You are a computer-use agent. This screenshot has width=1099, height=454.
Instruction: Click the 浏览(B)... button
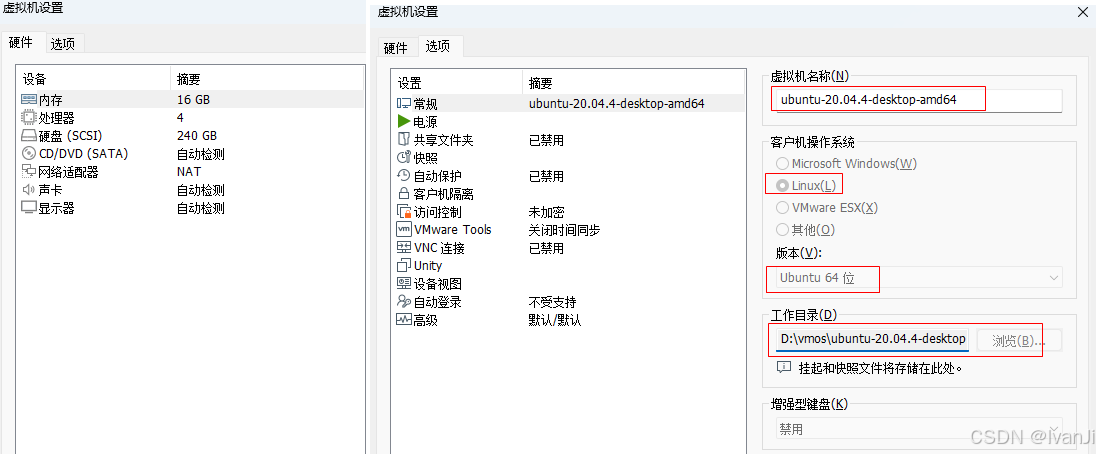tap(1019, 340)
